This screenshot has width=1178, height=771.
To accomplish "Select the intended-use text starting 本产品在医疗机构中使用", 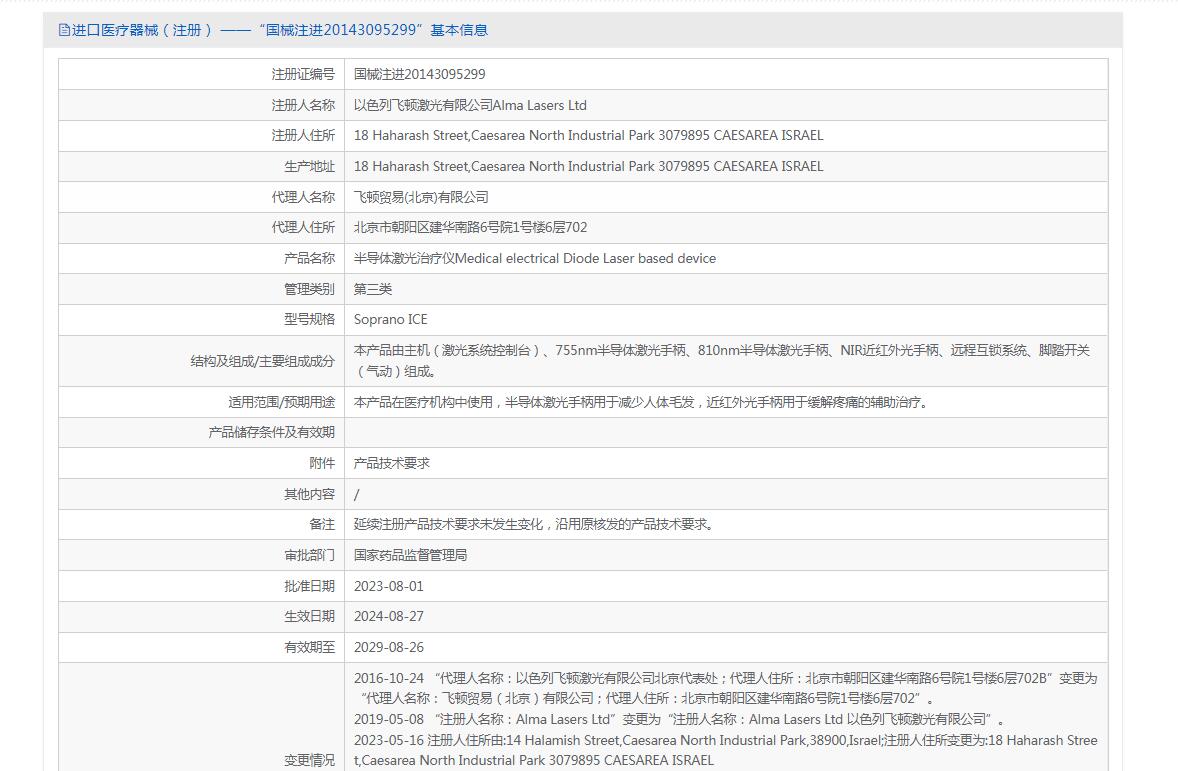I will (642, 402).
